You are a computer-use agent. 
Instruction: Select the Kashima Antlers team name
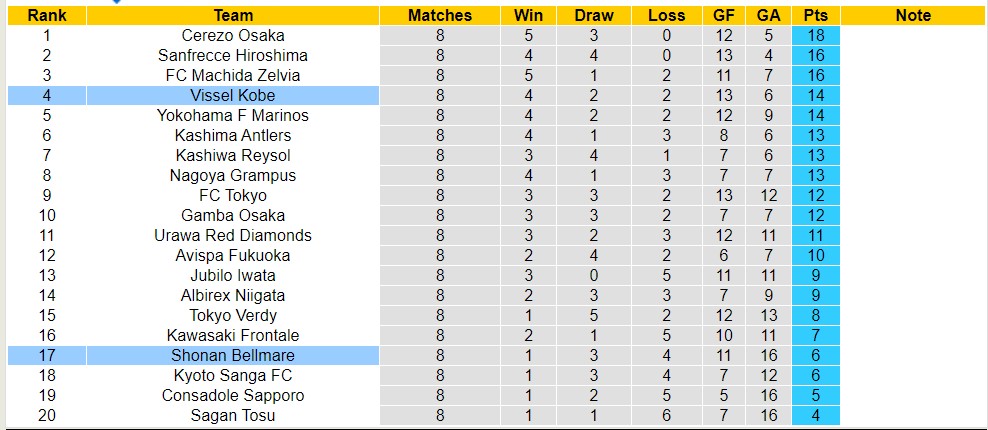coord(233,135)
